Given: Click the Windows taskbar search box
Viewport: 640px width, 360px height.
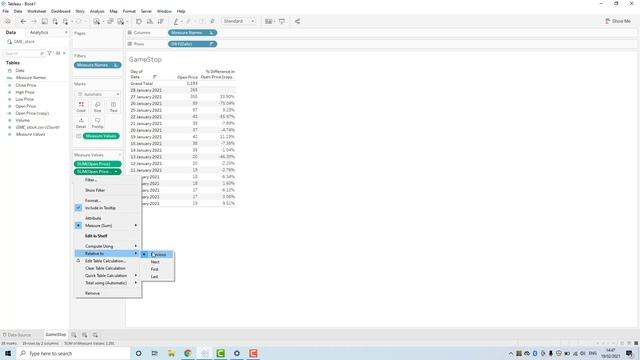Looking at the screenshot, I should (x=73, y=353).
